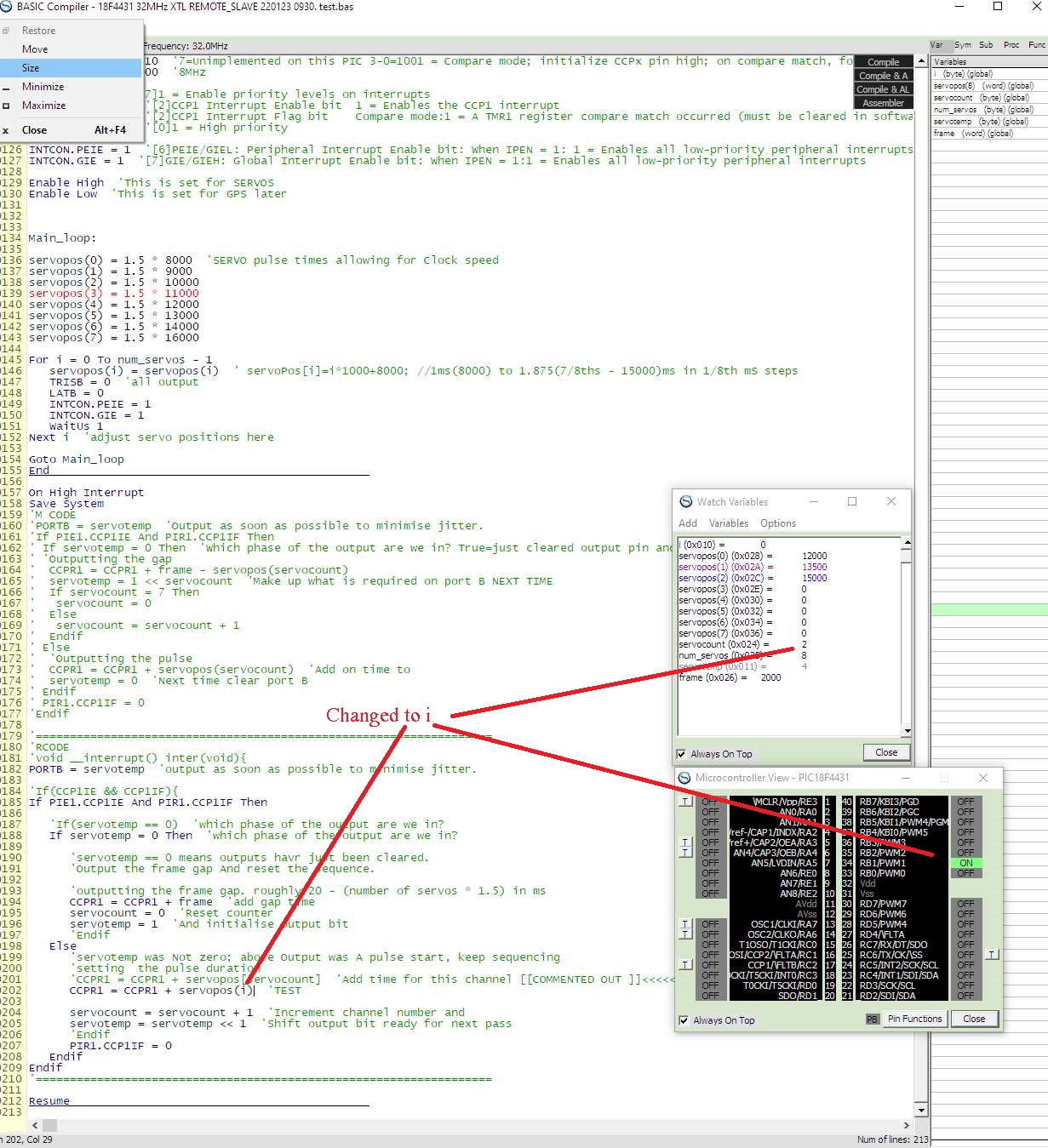
Task: Click the red servopos(3) = 1.5 * 11000 line
Action: (114, 294)
